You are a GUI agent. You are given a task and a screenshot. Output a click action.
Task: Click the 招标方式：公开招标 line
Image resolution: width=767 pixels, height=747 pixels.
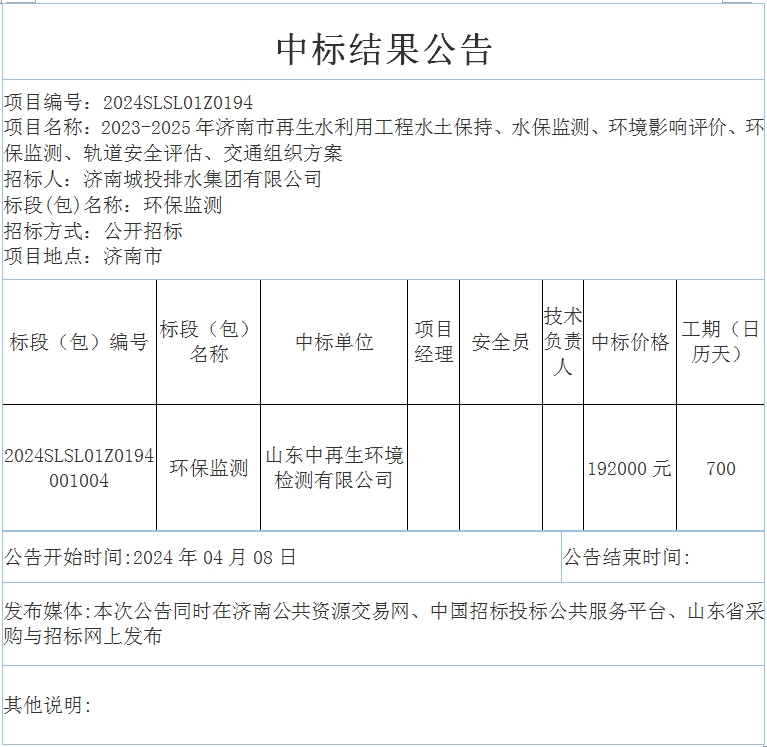coord(93,231)
